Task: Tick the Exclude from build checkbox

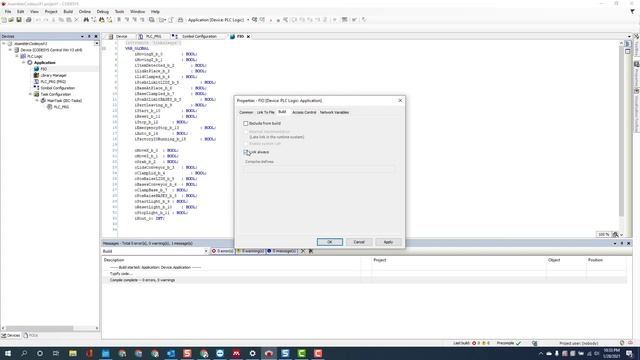Action: [x=246, y=123]
